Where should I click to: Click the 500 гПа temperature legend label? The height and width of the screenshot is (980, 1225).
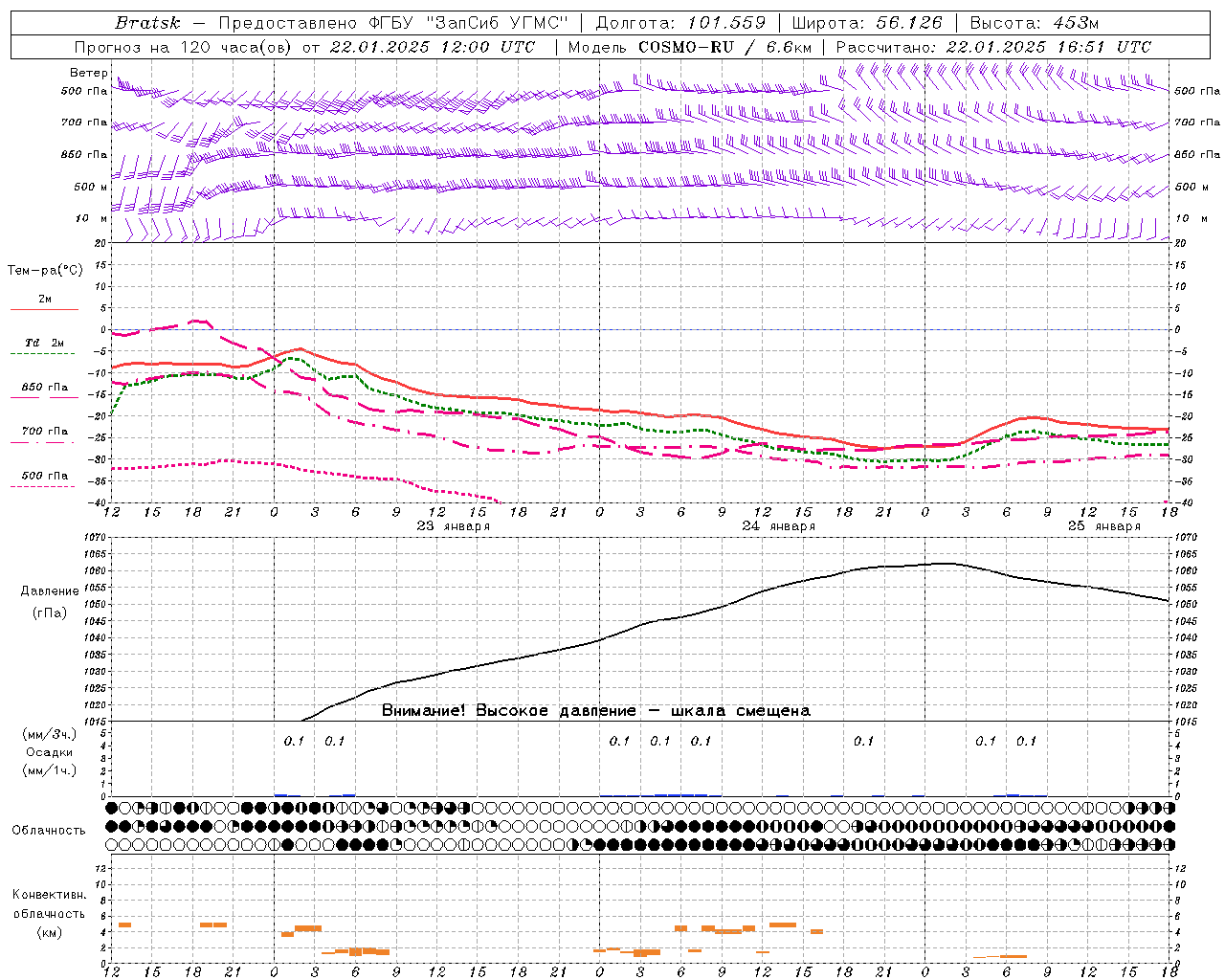[45, 476]
